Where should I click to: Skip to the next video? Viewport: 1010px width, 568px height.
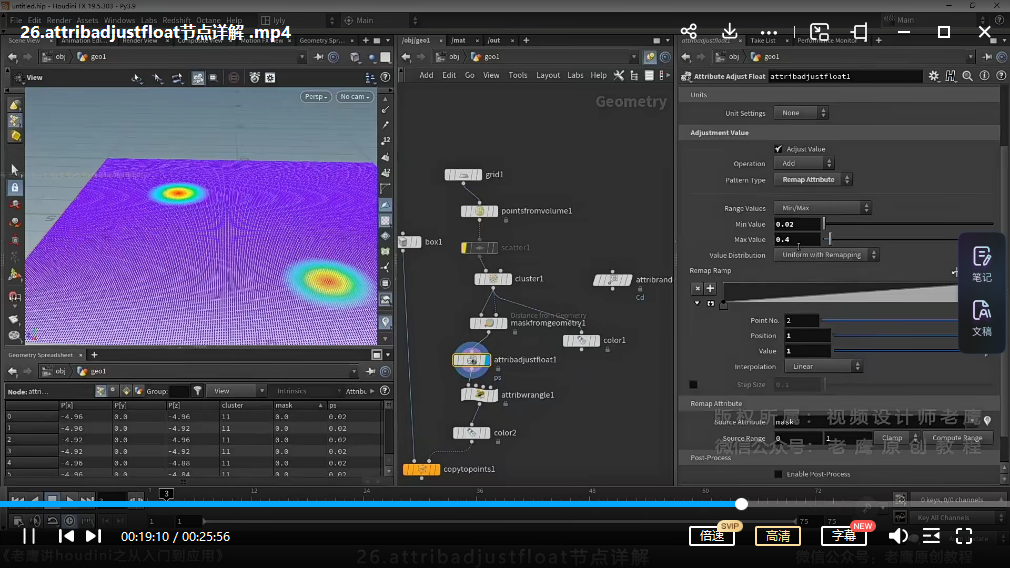(x=93, y=536)
